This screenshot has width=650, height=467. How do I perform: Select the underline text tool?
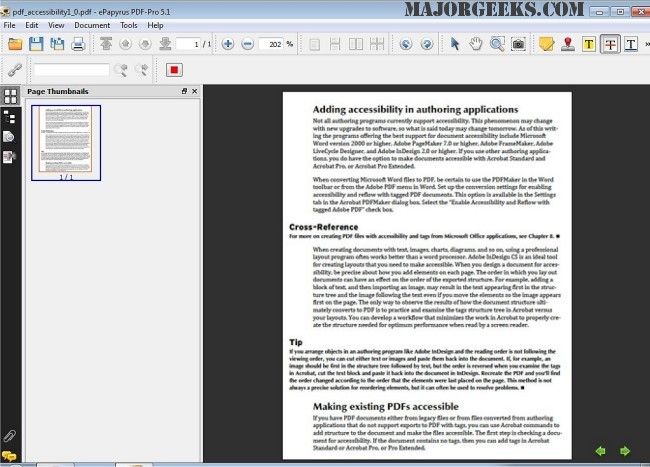(x=631, y=44)
